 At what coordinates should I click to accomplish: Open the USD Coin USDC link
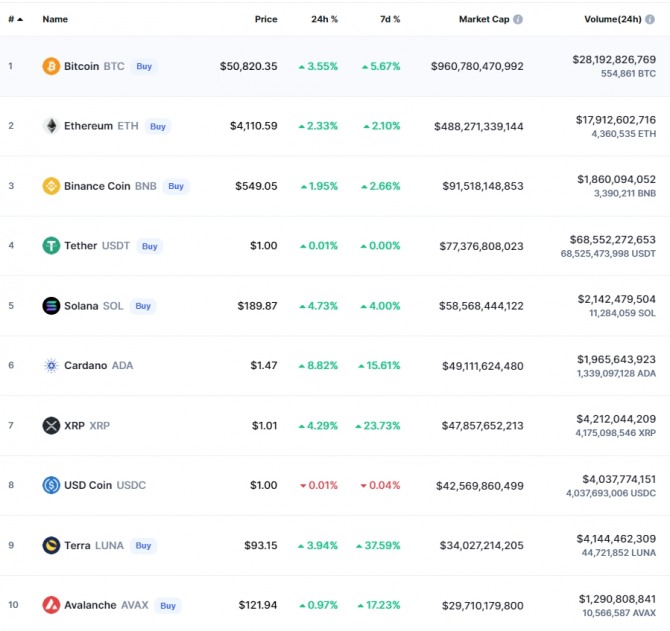tap(105, 485)
